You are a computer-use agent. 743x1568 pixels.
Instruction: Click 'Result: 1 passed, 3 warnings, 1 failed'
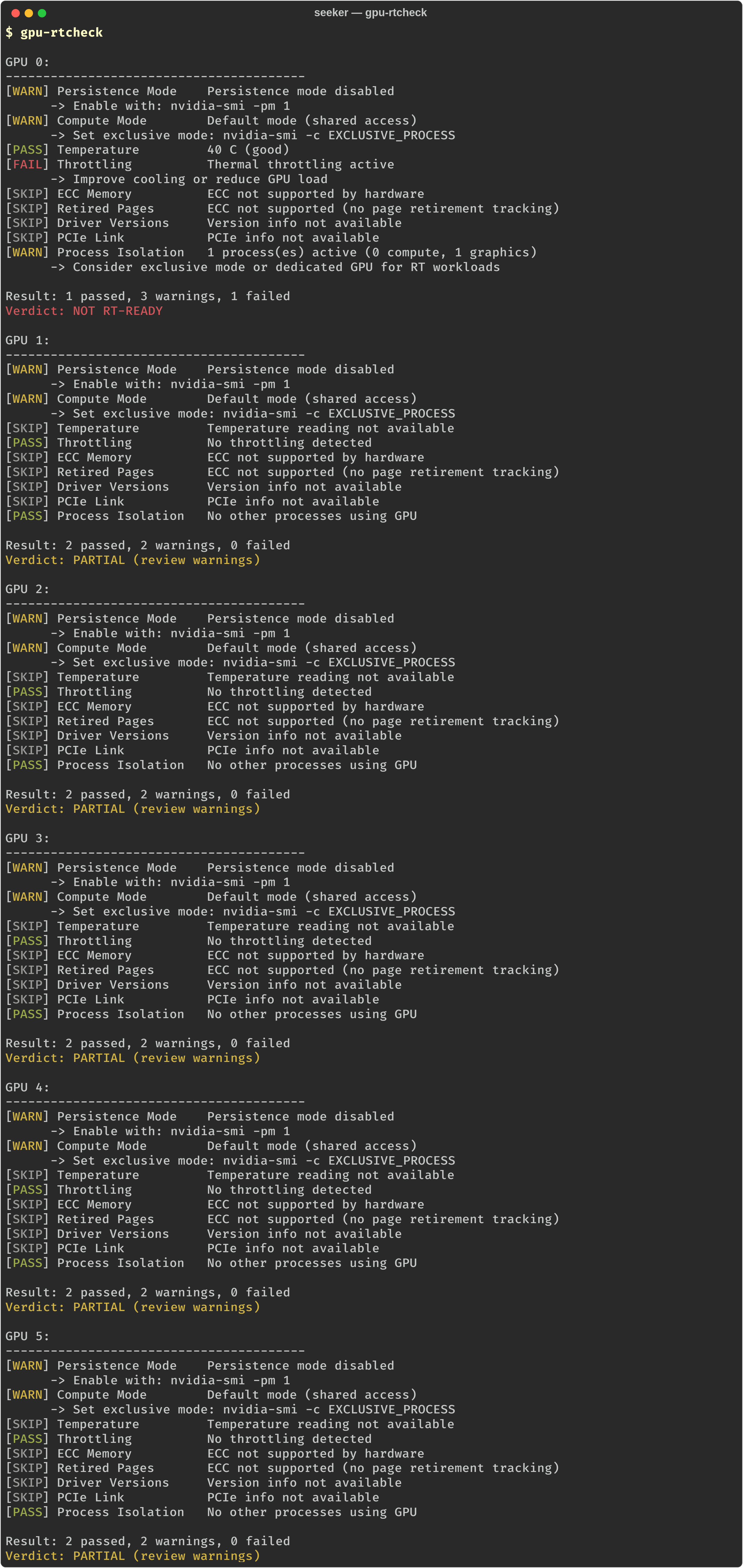point(148,297)
